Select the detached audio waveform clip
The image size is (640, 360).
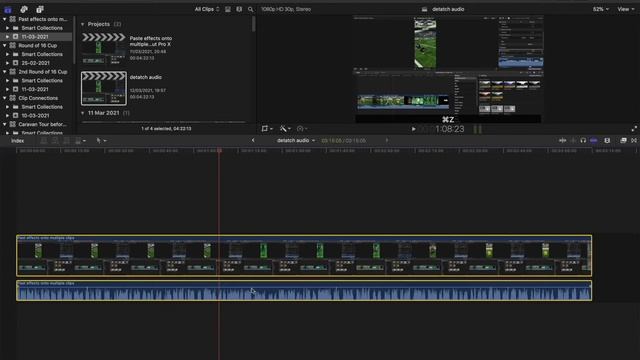coord(304,291)
